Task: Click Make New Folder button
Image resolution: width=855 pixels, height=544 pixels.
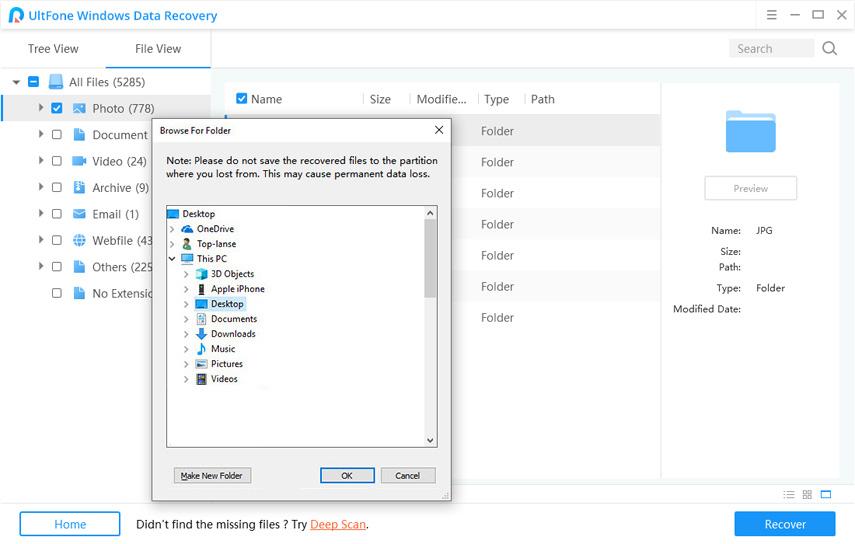Action: (x=212, y=475)
